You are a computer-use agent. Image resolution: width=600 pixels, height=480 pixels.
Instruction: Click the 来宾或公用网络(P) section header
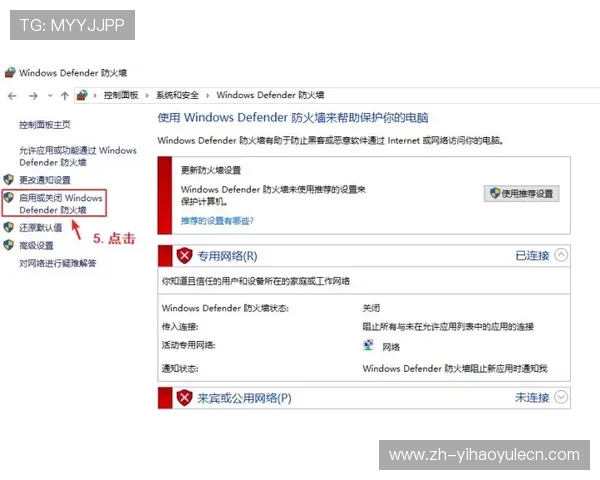point(364,398)
